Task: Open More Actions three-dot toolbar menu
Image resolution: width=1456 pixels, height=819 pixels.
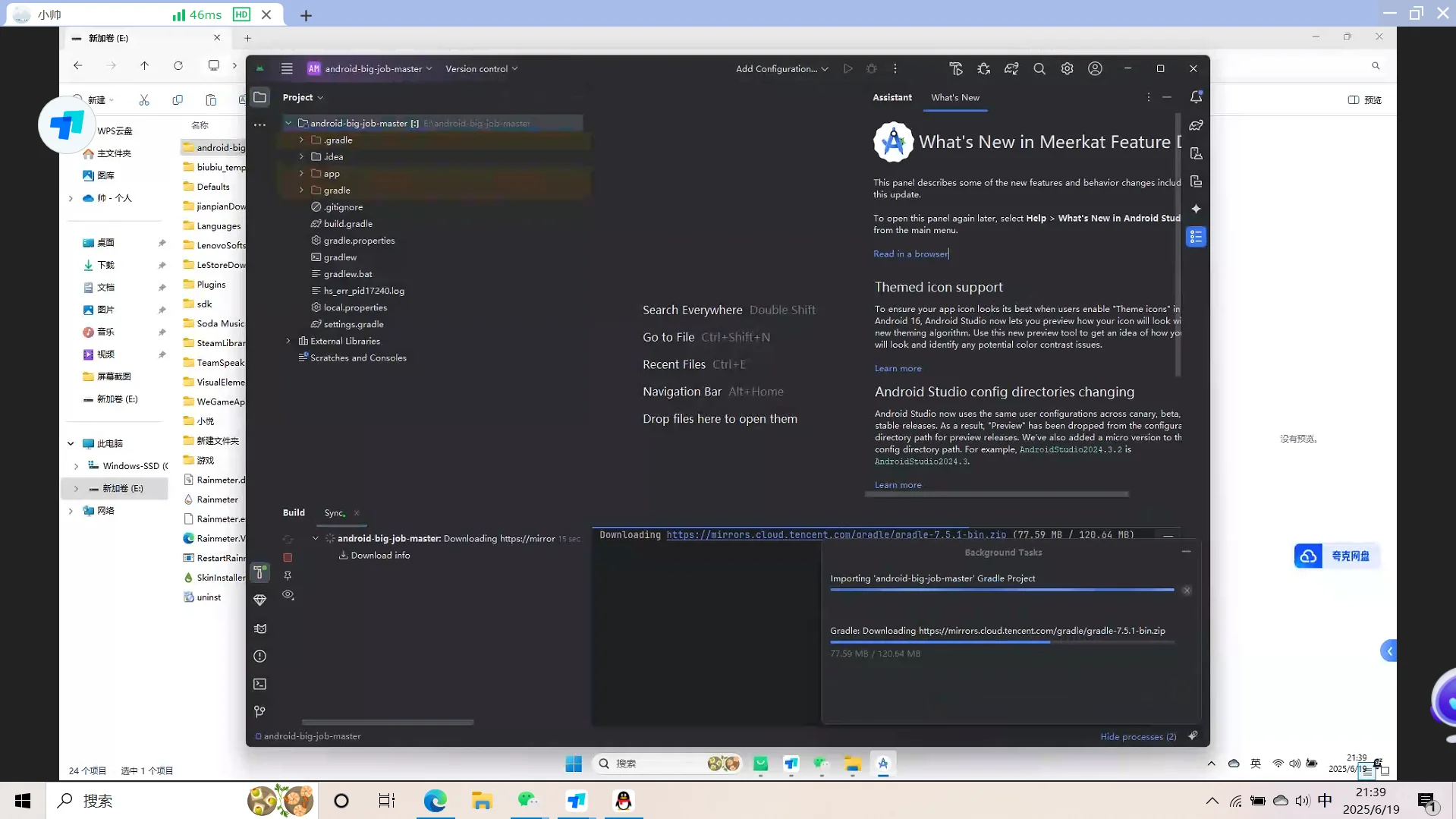Action: (x=895, y=68)
